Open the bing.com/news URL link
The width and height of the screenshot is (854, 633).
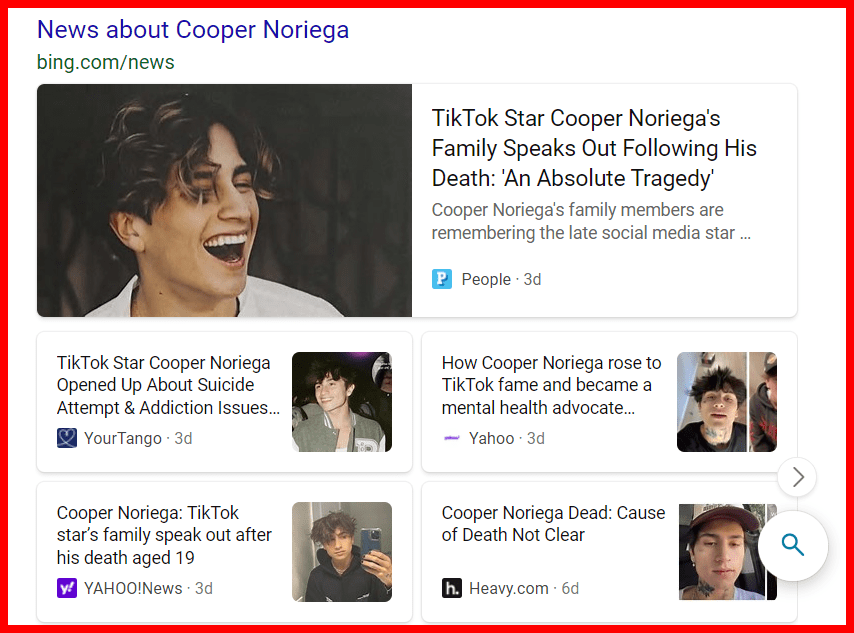(106, 62)
